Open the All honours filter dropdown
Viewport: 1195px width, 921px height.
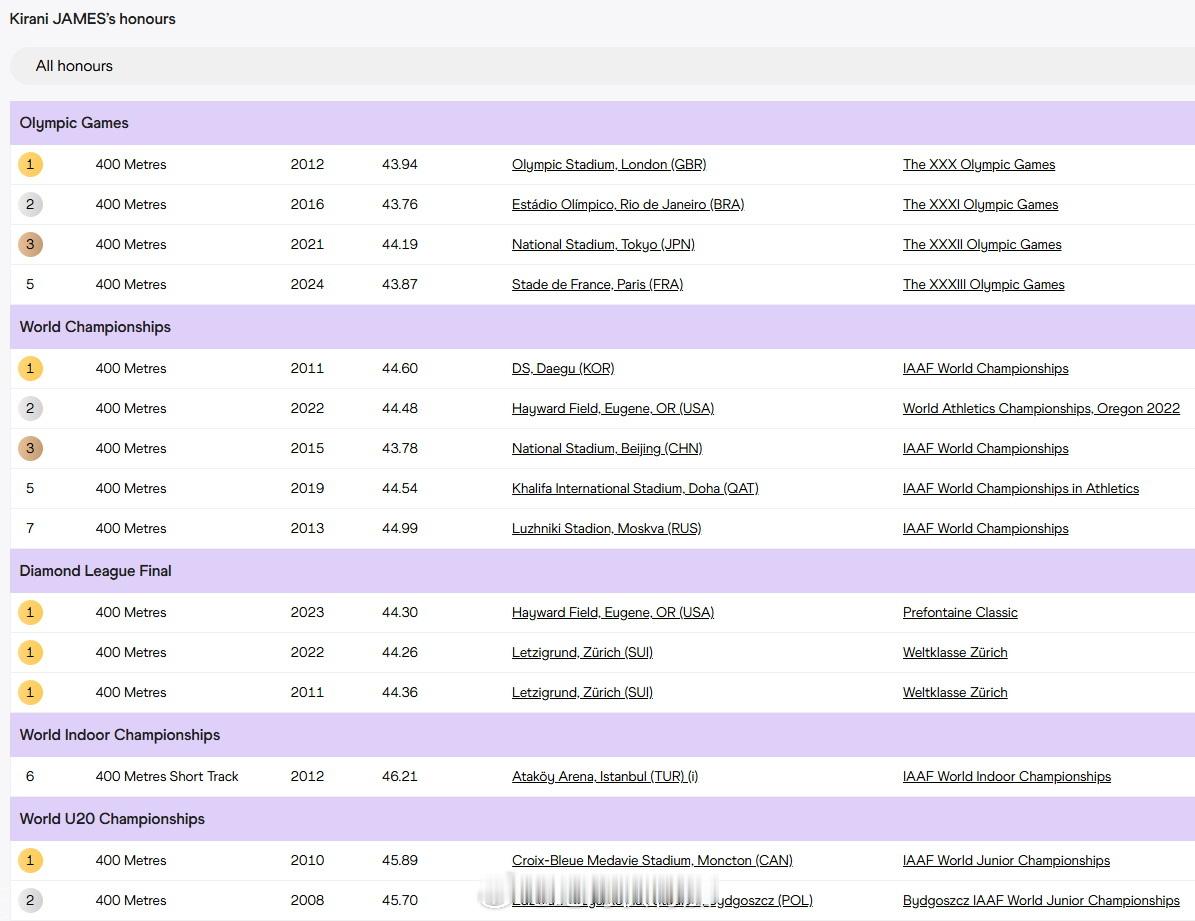602,66
